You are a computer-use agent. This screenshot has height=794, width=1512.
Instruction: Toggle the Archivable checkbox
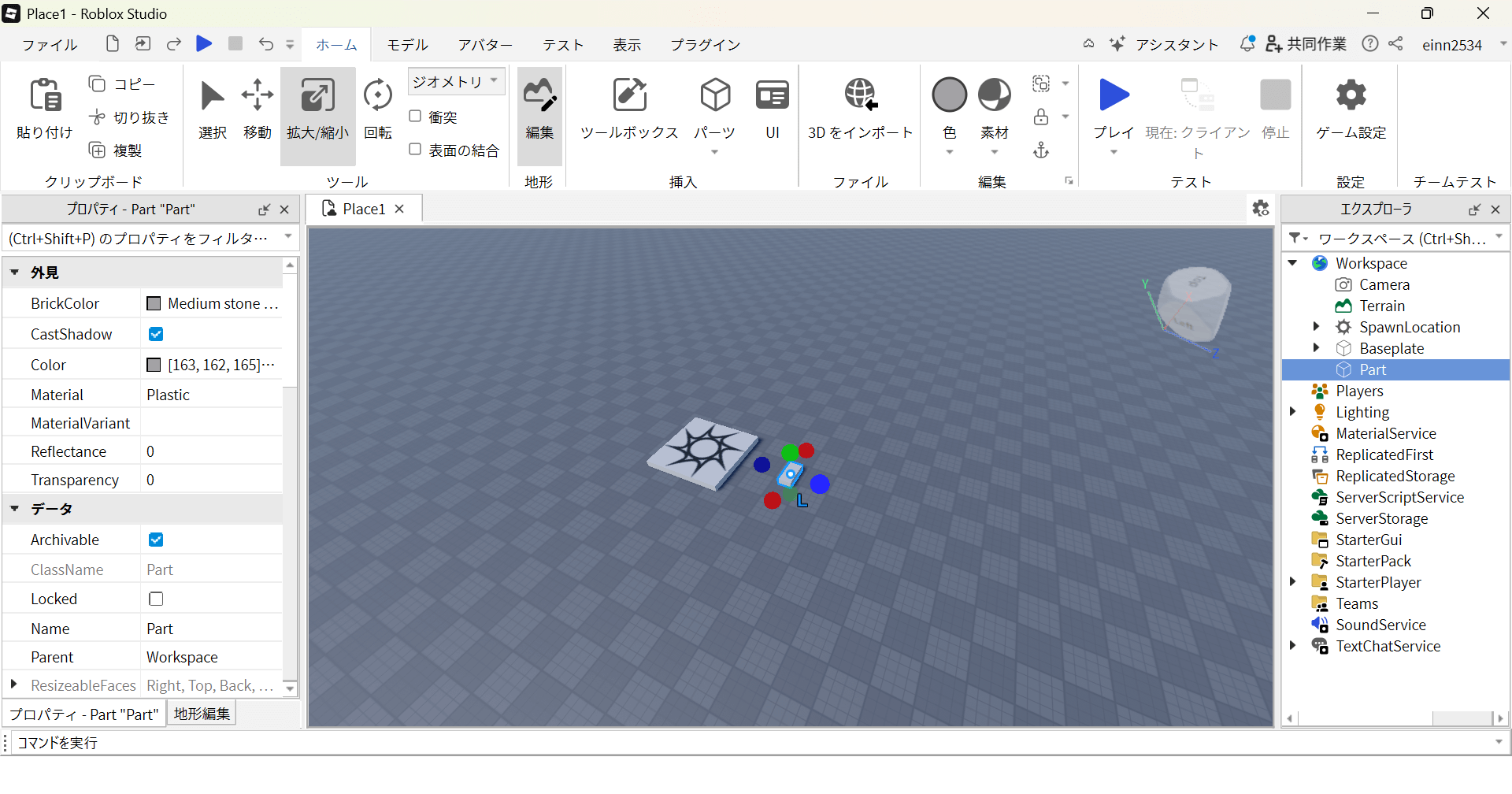pos(156,540)
